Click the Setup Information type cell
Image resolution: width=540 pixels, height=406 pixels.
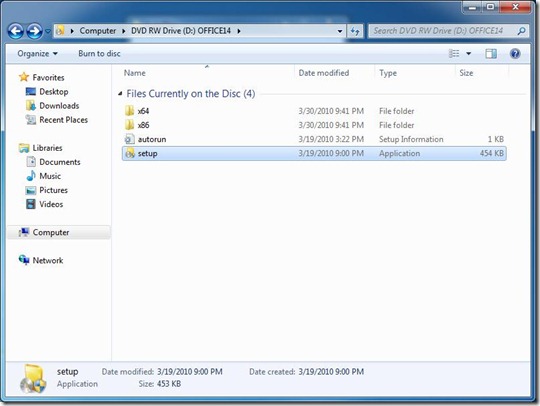point(411,139)
